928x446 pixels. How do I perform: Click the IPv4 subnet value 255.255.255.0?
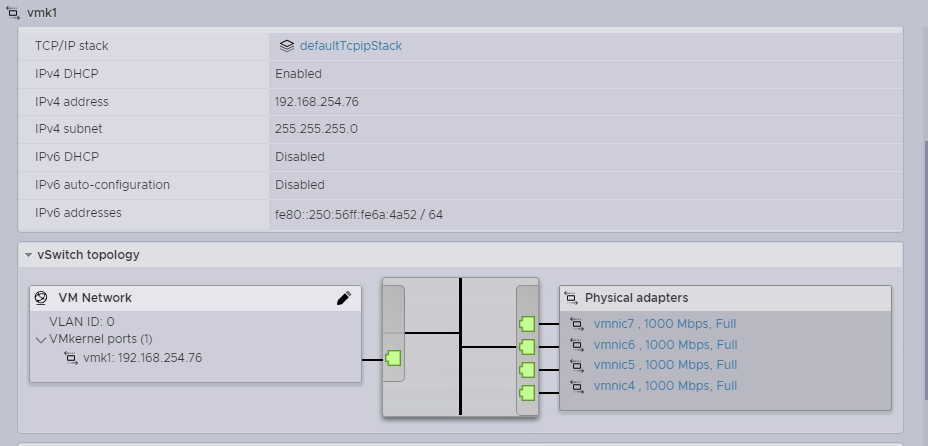click(316, 129)
